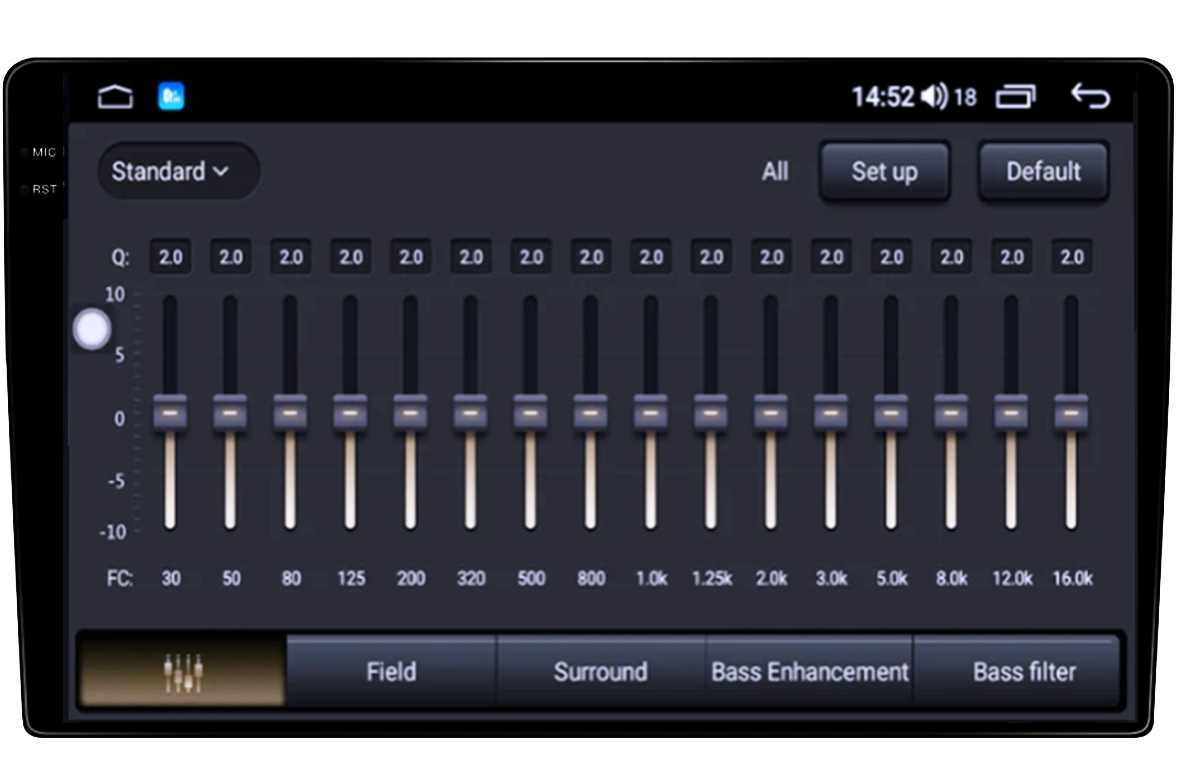Tap the Q value box for 500 Hz

(x=531, y=257)
